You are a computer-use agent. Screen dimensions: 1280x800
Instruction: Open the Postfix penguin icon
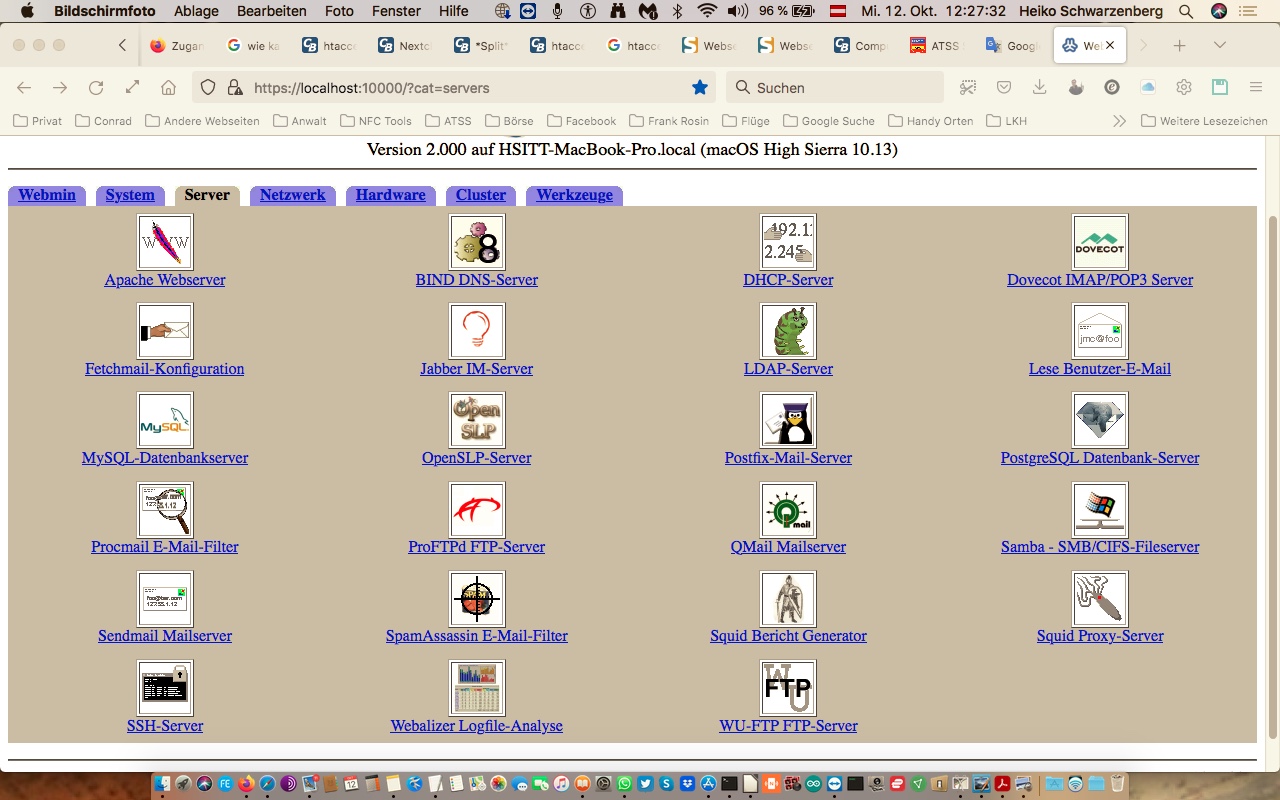[788, 420]
